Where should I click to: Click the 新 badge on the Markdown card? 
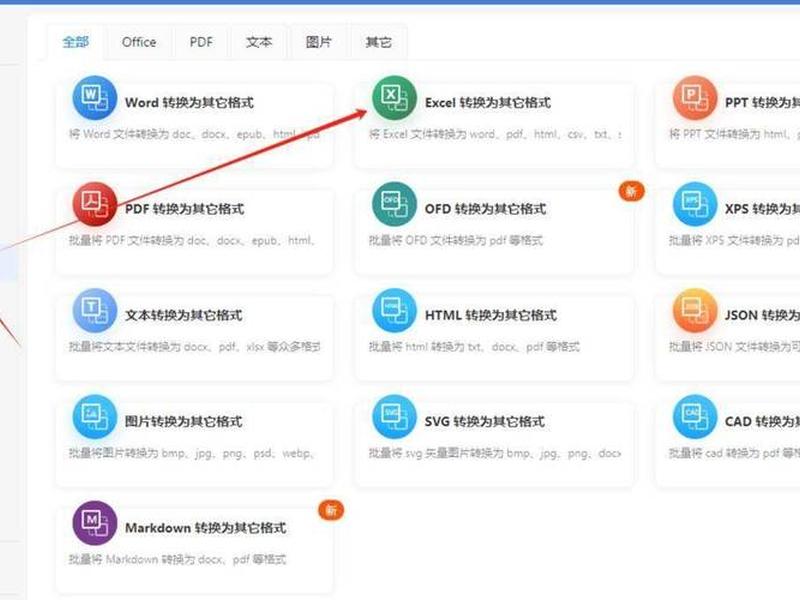click(331, 510)
